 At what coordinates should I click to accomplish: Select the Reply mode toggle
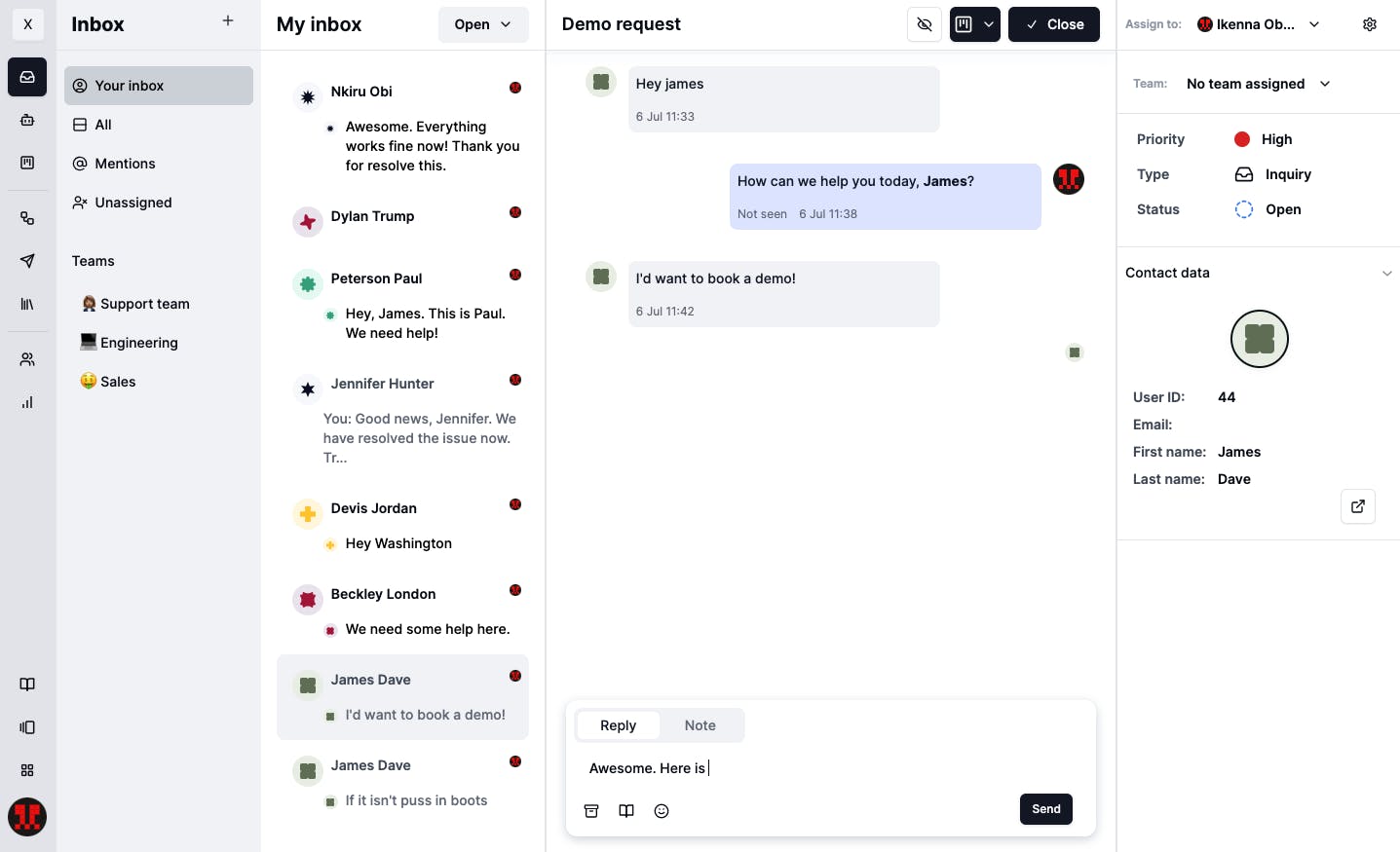[618, 725]
